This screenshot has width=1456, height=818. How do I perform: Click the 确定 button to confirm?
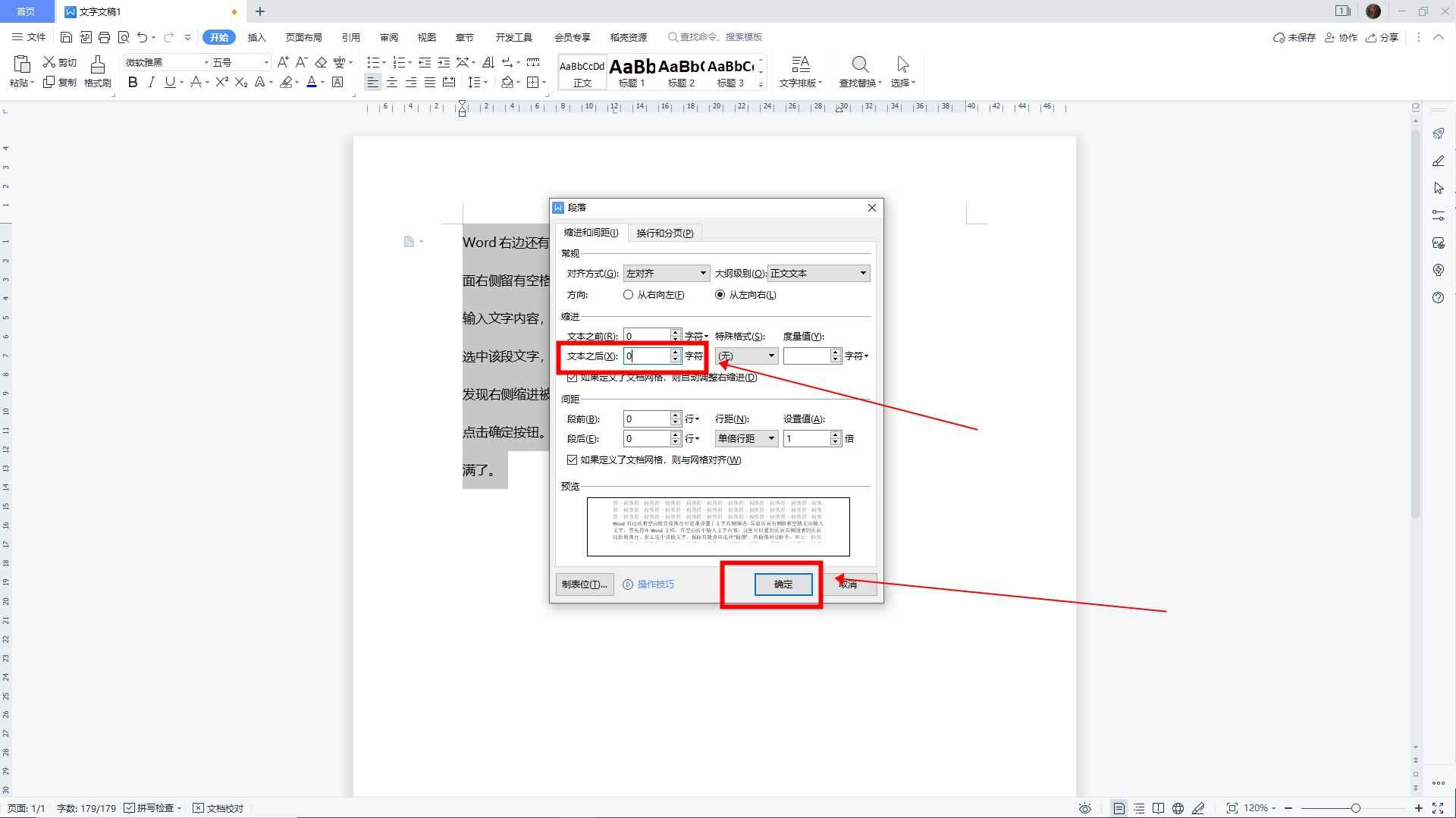784,584
